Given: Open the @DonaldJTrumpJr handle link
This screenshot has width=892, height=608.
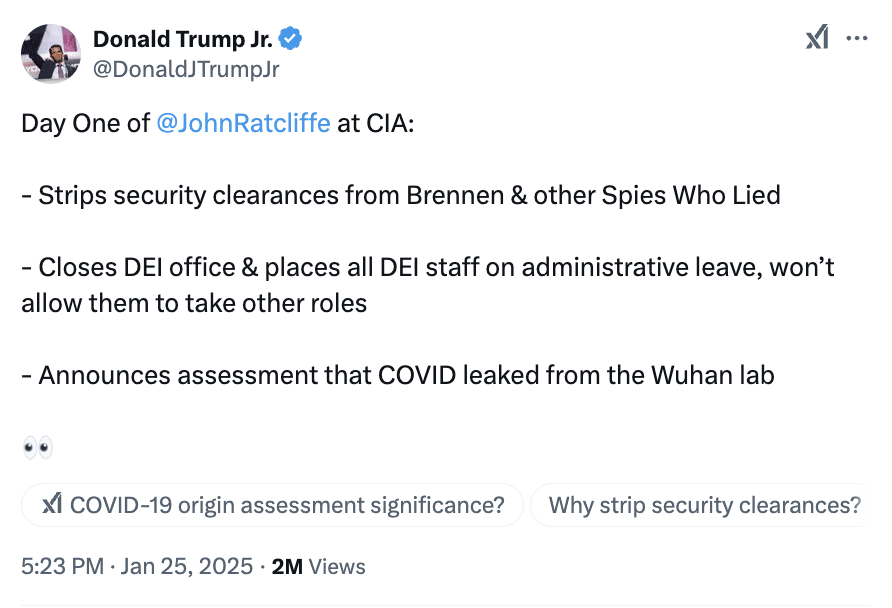Looking at the screenshot, I should (186, 69).
